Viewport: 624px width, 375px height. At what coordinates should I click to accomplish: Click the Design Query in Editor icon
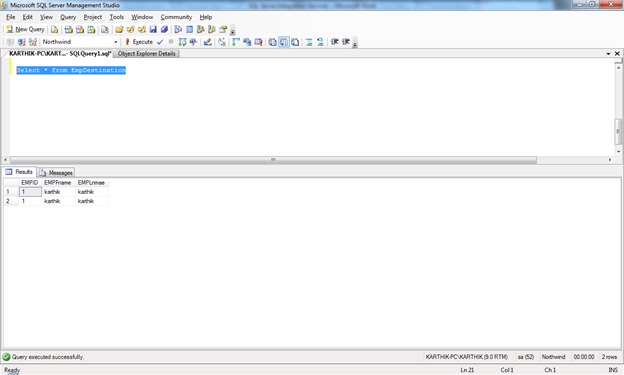[207, 42]
